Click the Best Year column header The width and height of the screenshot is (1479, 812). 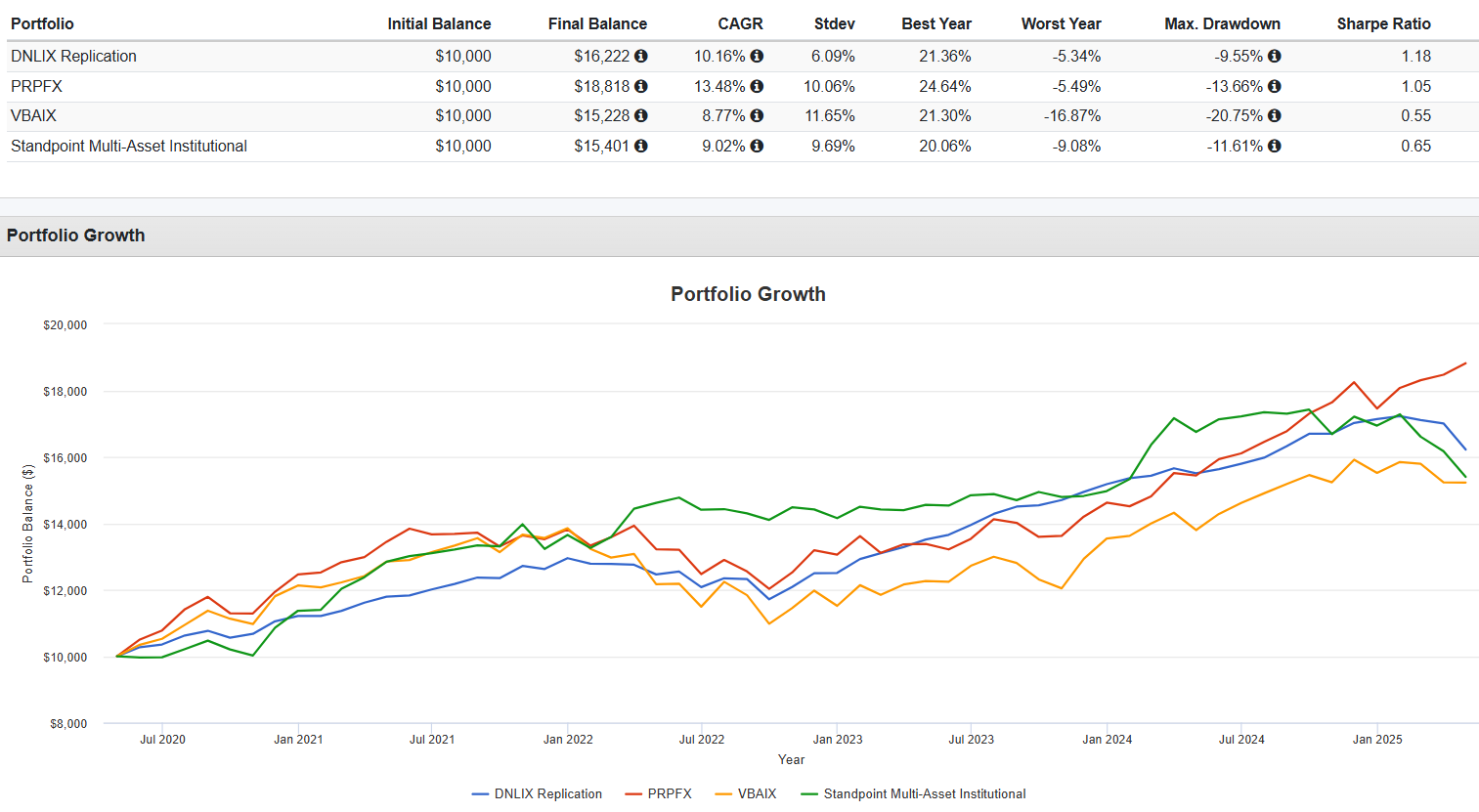click(936, 23)
